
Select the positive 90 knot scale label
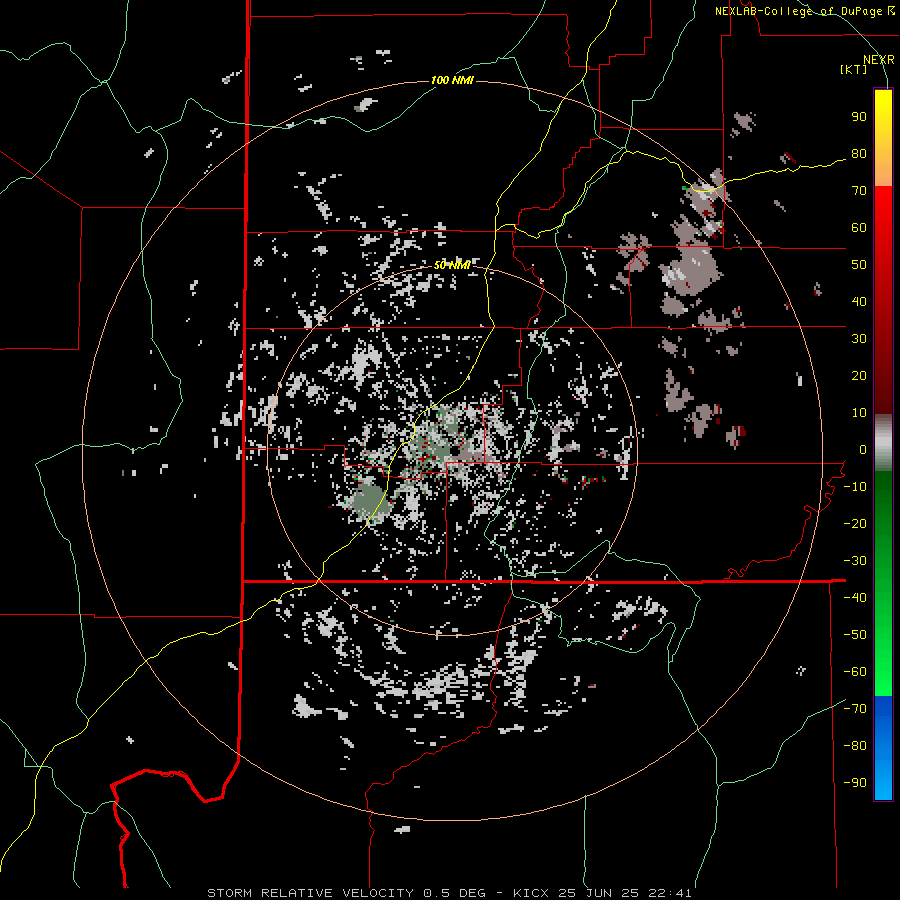click(859, 117)
